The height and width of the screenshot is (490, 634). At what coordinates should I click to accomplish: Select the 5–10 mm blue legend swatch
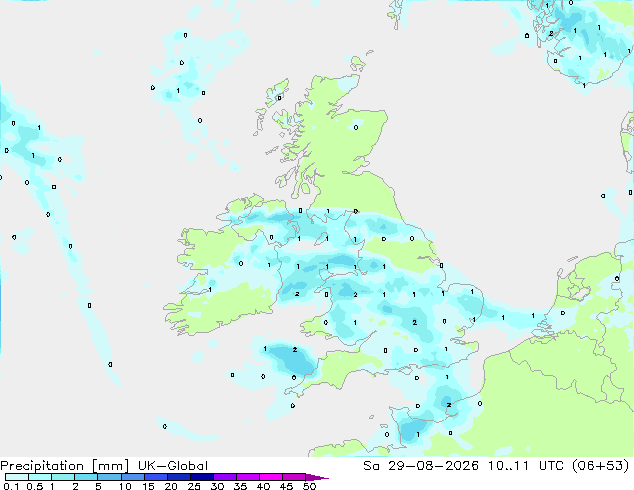[109, 477]
